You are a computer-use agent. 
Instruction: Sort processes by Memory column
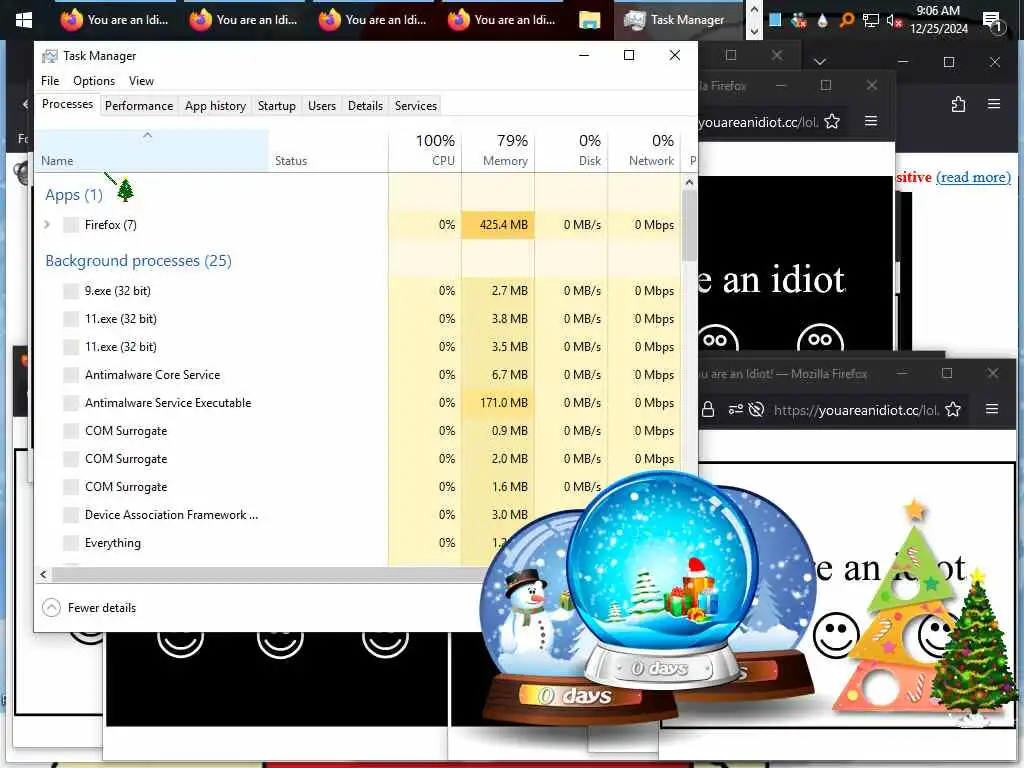(x=498, y=150)
